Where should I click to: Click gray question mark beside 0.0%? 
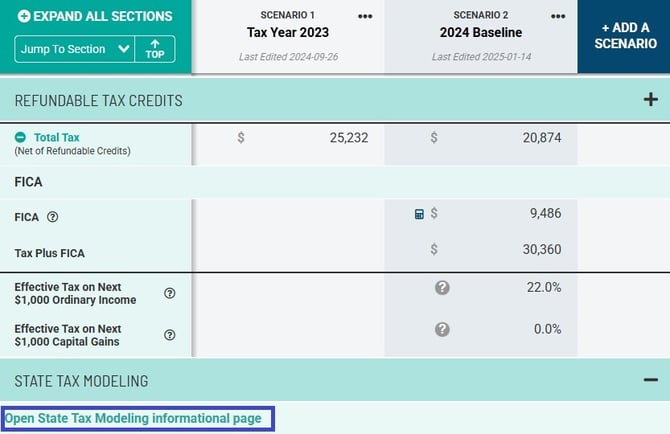coord(442,329)
